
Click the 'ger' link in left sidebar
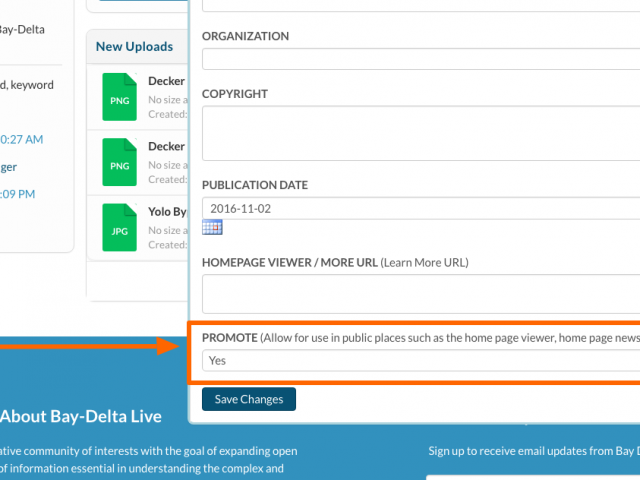(9, 167)
